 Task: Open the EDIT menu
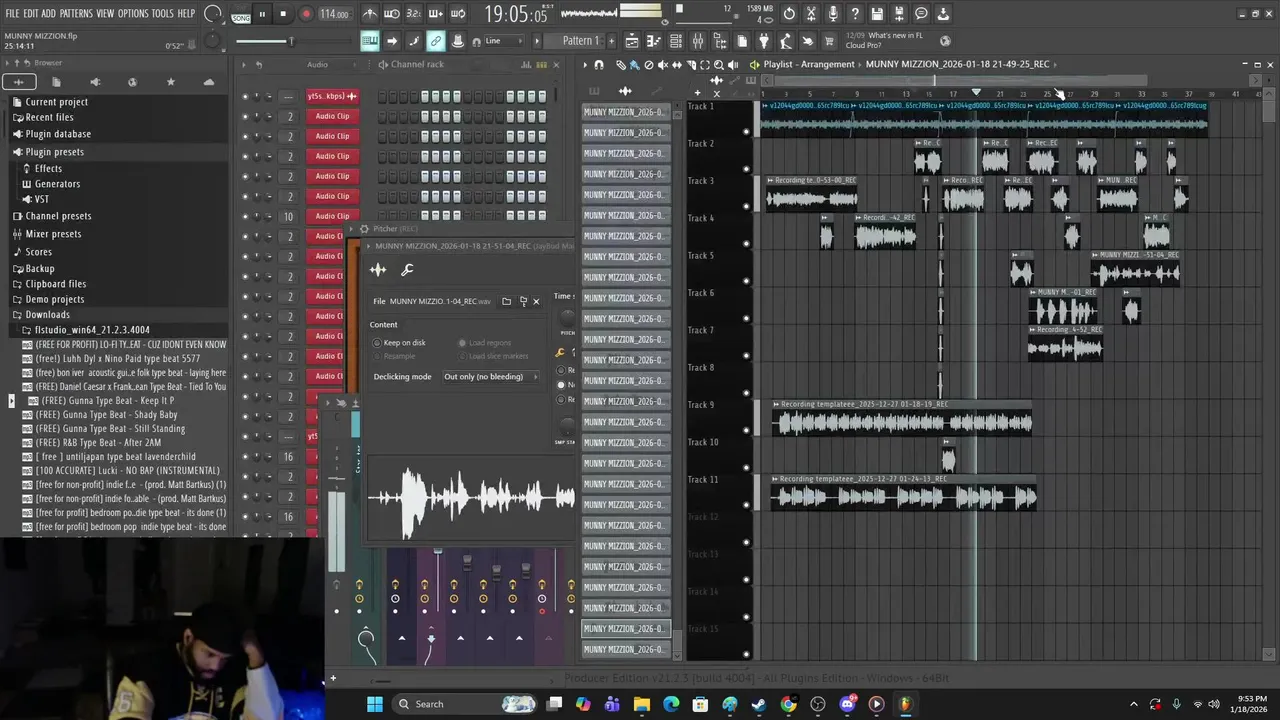[x=30, y=14]
